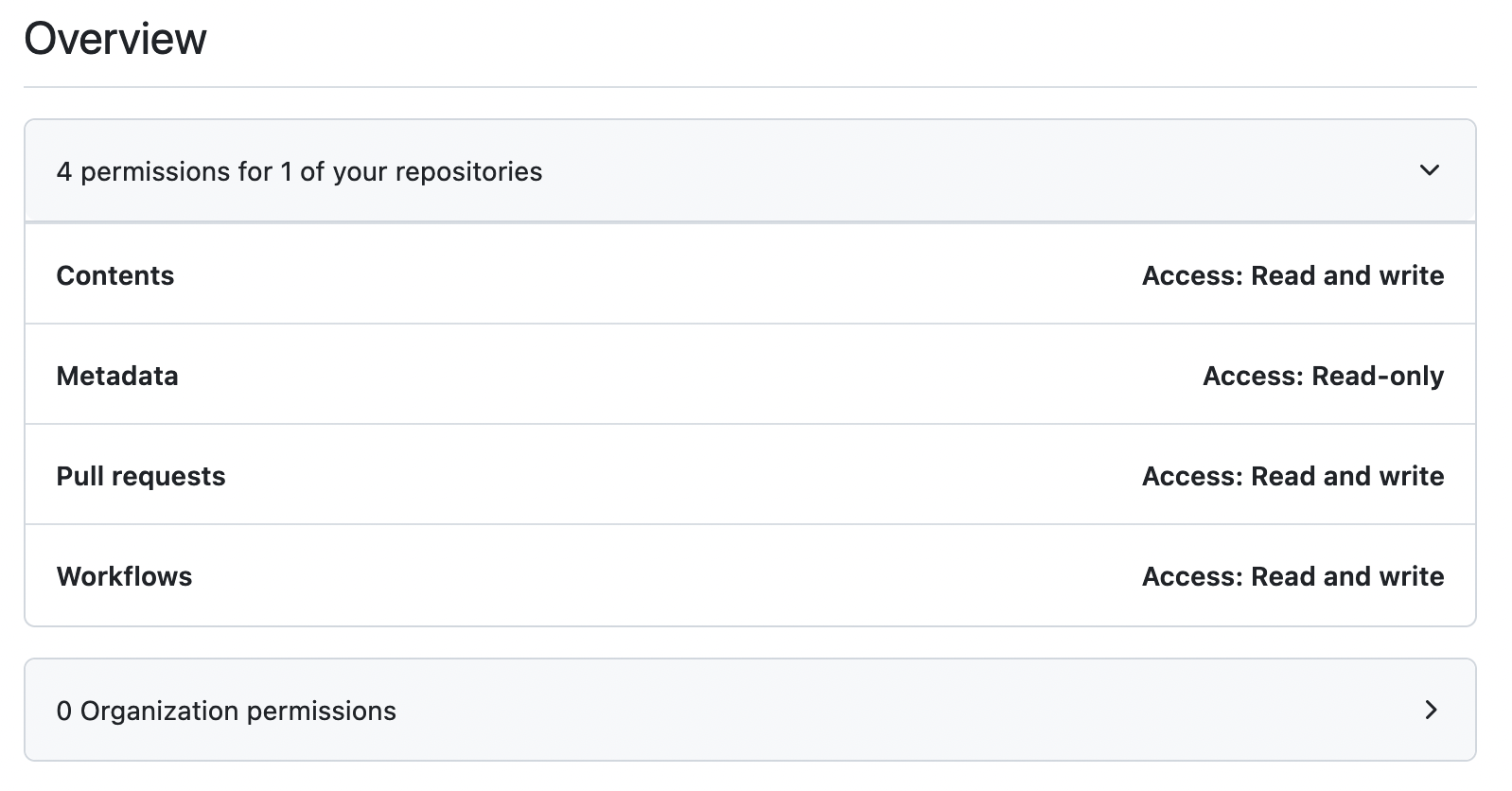Click the Metadata permission name
Viewport: 1512px width, 791px height.
[117, 376]
